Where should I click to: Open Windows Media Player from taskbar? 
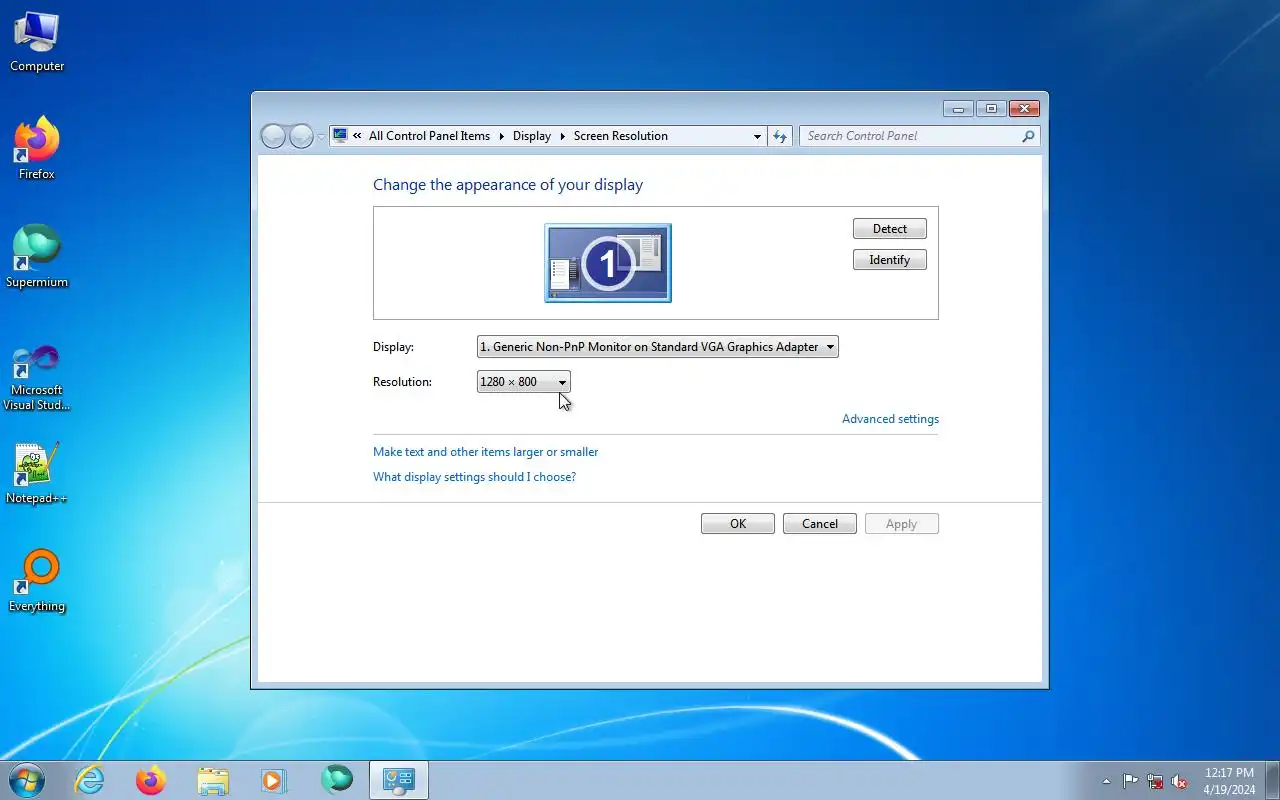pos(274,780)
